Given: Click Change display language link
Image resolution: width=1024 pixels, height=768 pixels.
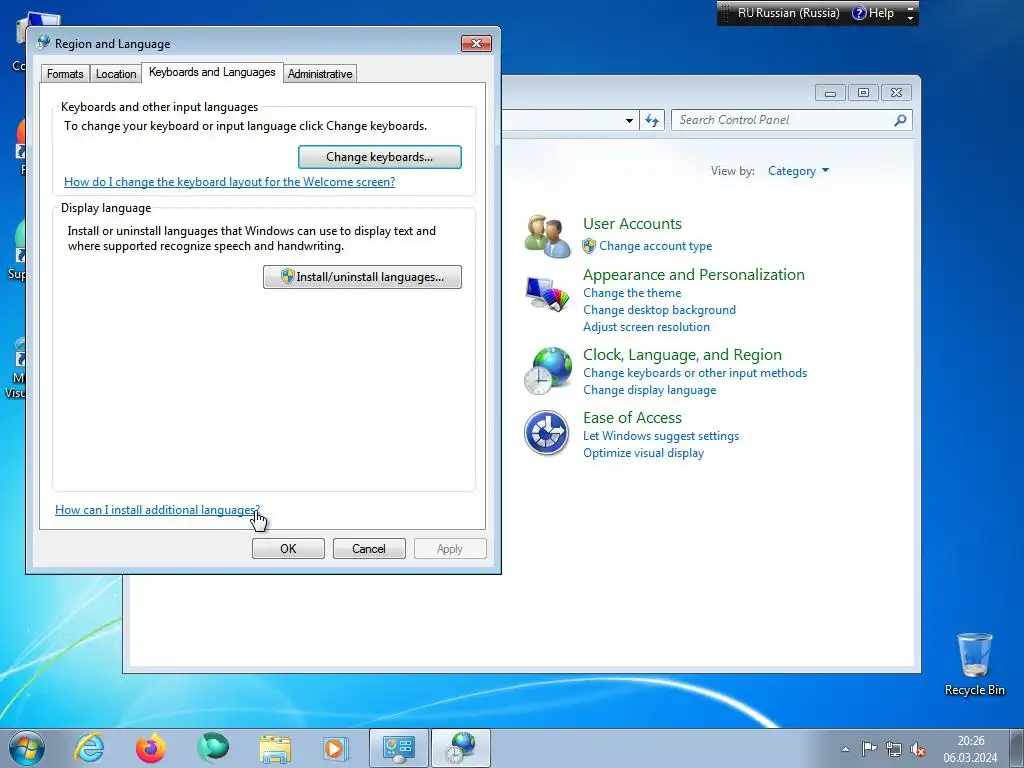Looking at the screenshot, I should point(649,390).
